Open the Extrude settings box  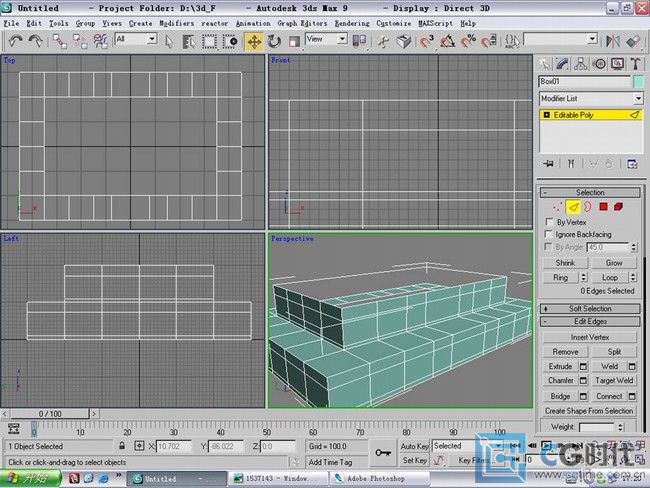point(583,367)
